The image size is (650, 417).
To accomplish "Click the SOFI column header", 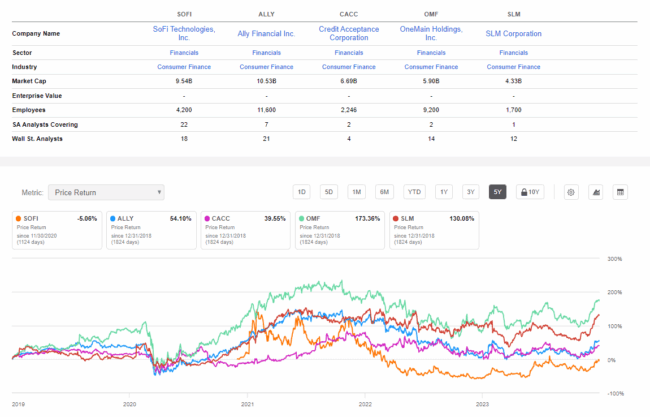I will (184, 14).
